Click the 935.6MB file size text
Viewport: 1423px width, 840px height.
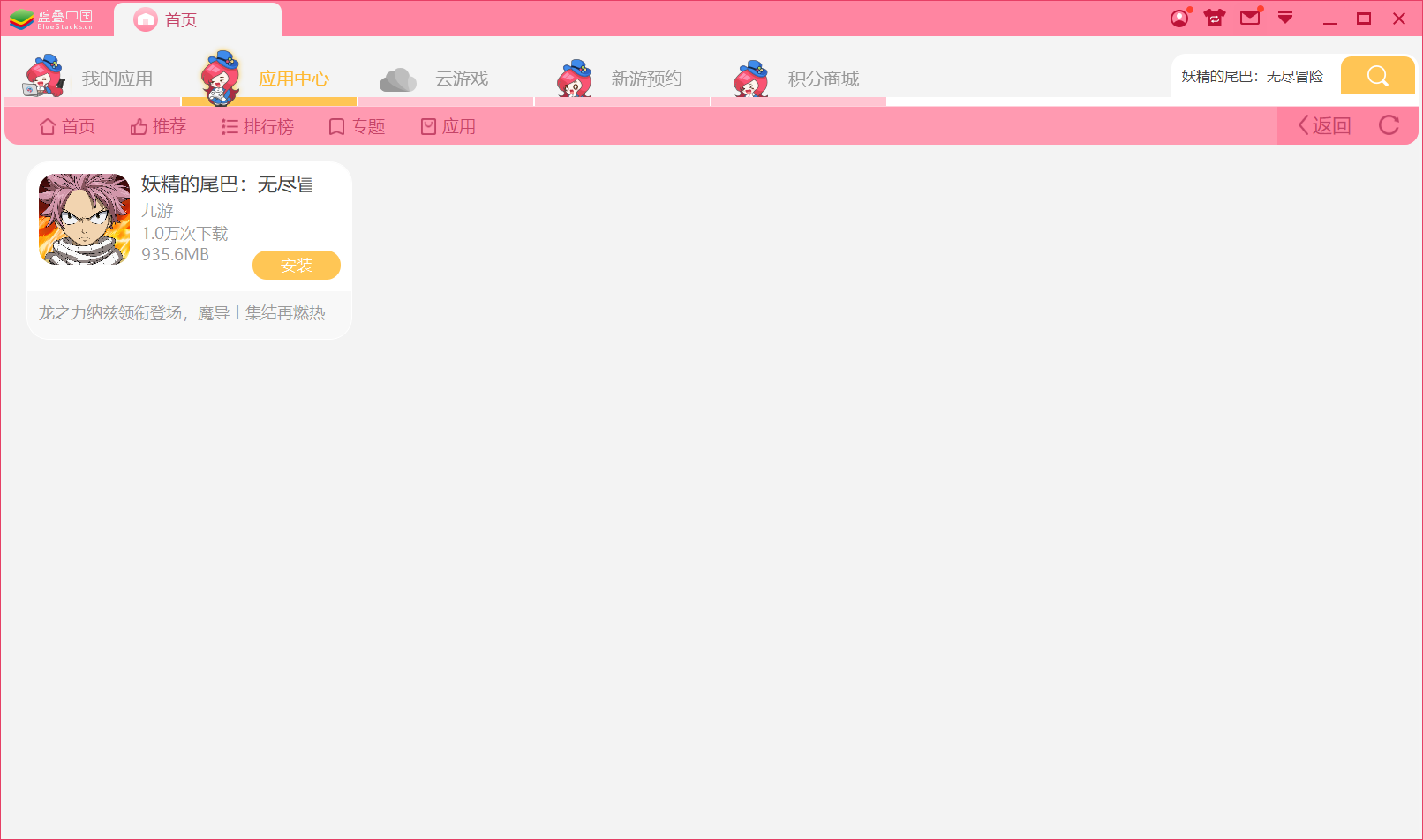pyautogui.click(x=175, y=254)
